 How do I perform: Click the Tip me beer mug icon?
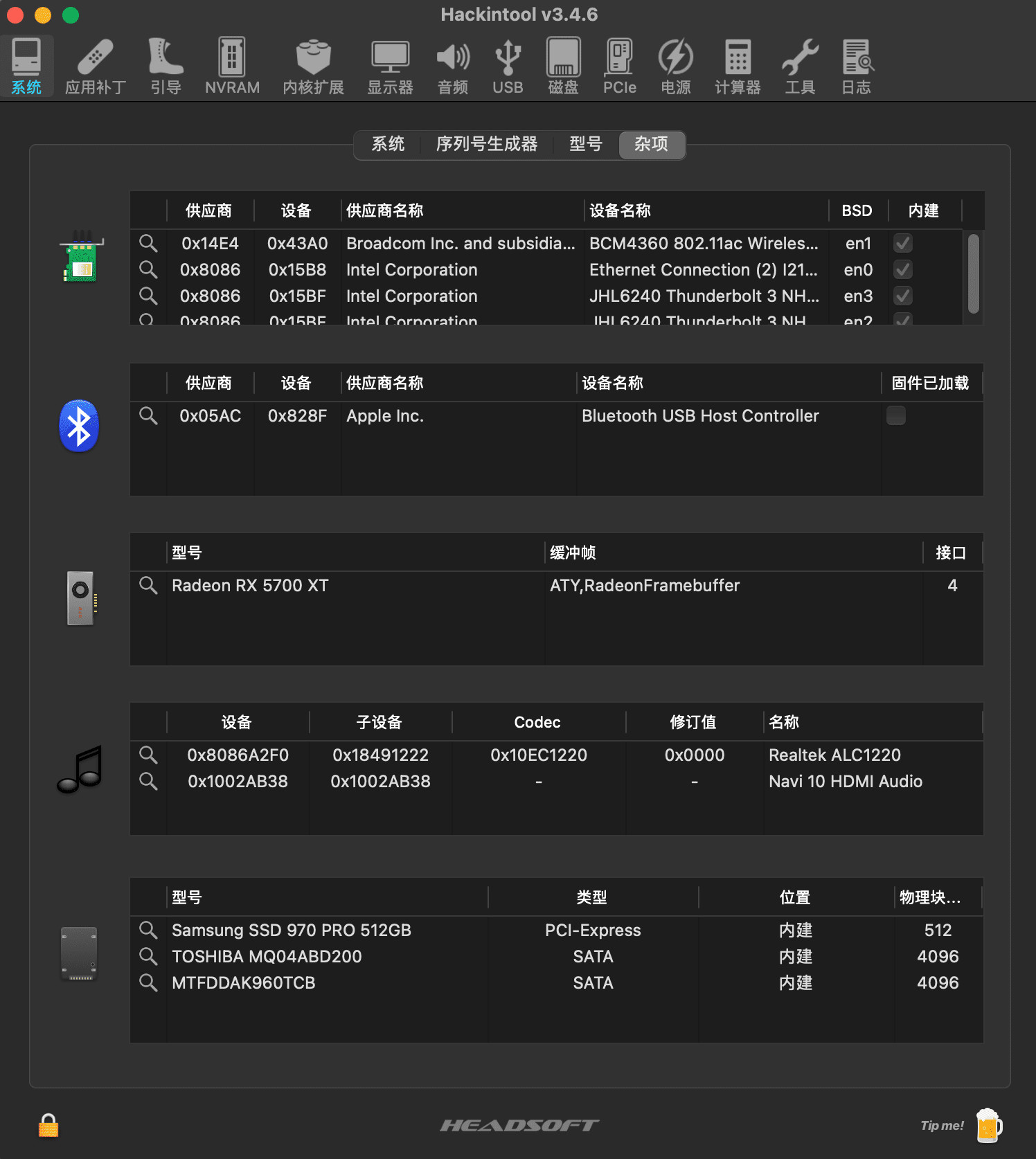(989, 1125)
